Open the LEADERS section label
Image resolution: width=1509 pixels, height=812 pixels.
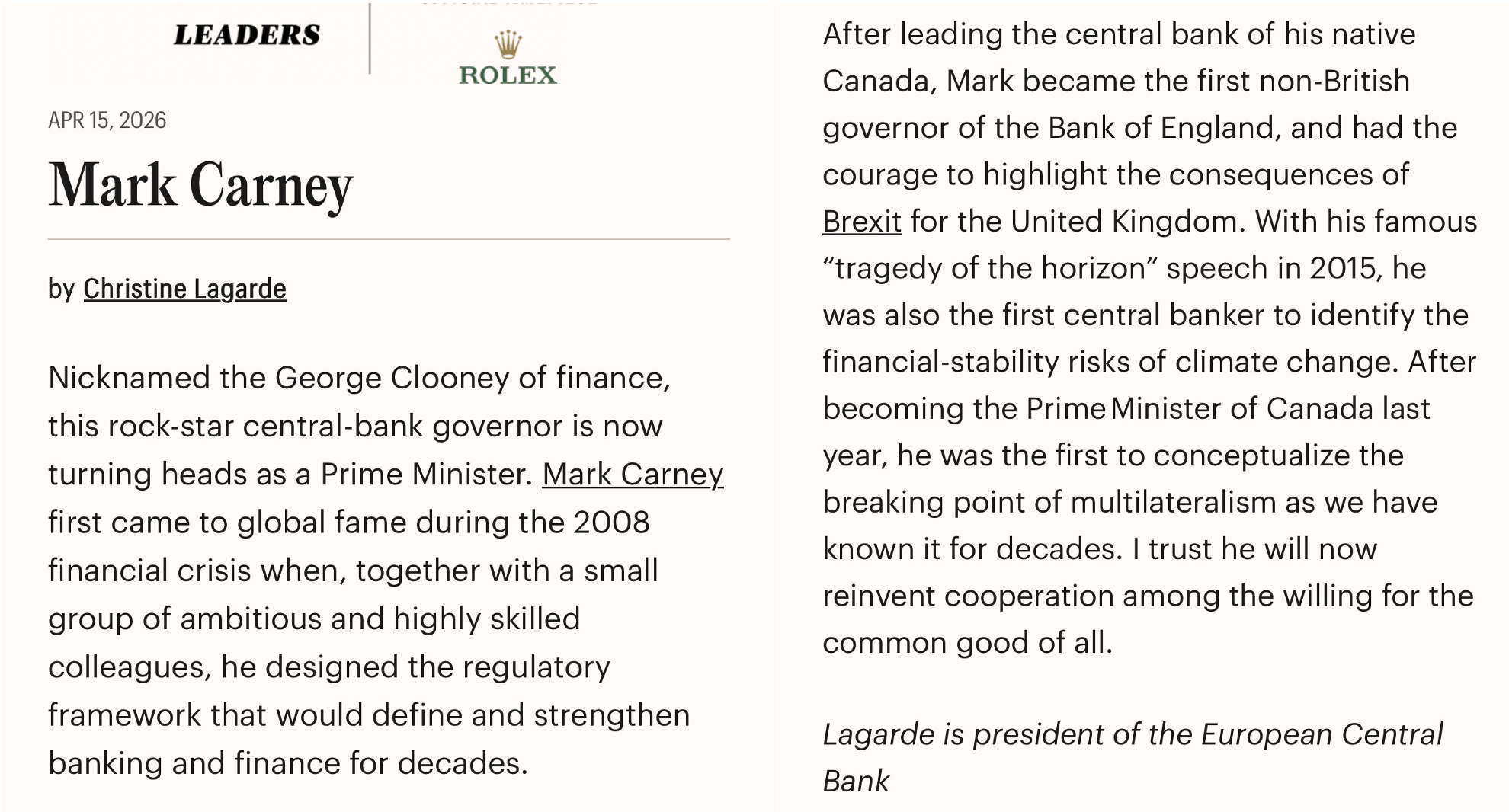click(246, 35)
